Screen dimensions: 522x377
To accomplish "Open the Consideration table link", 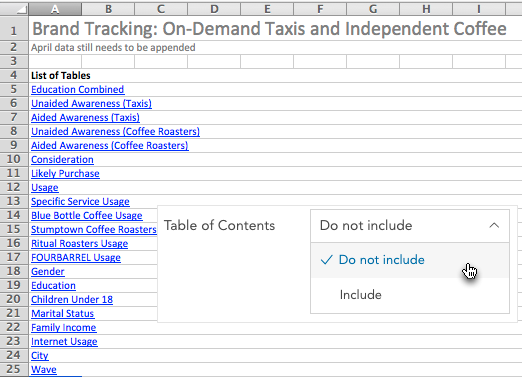I will pyautogui.click(x=62, y=160).
